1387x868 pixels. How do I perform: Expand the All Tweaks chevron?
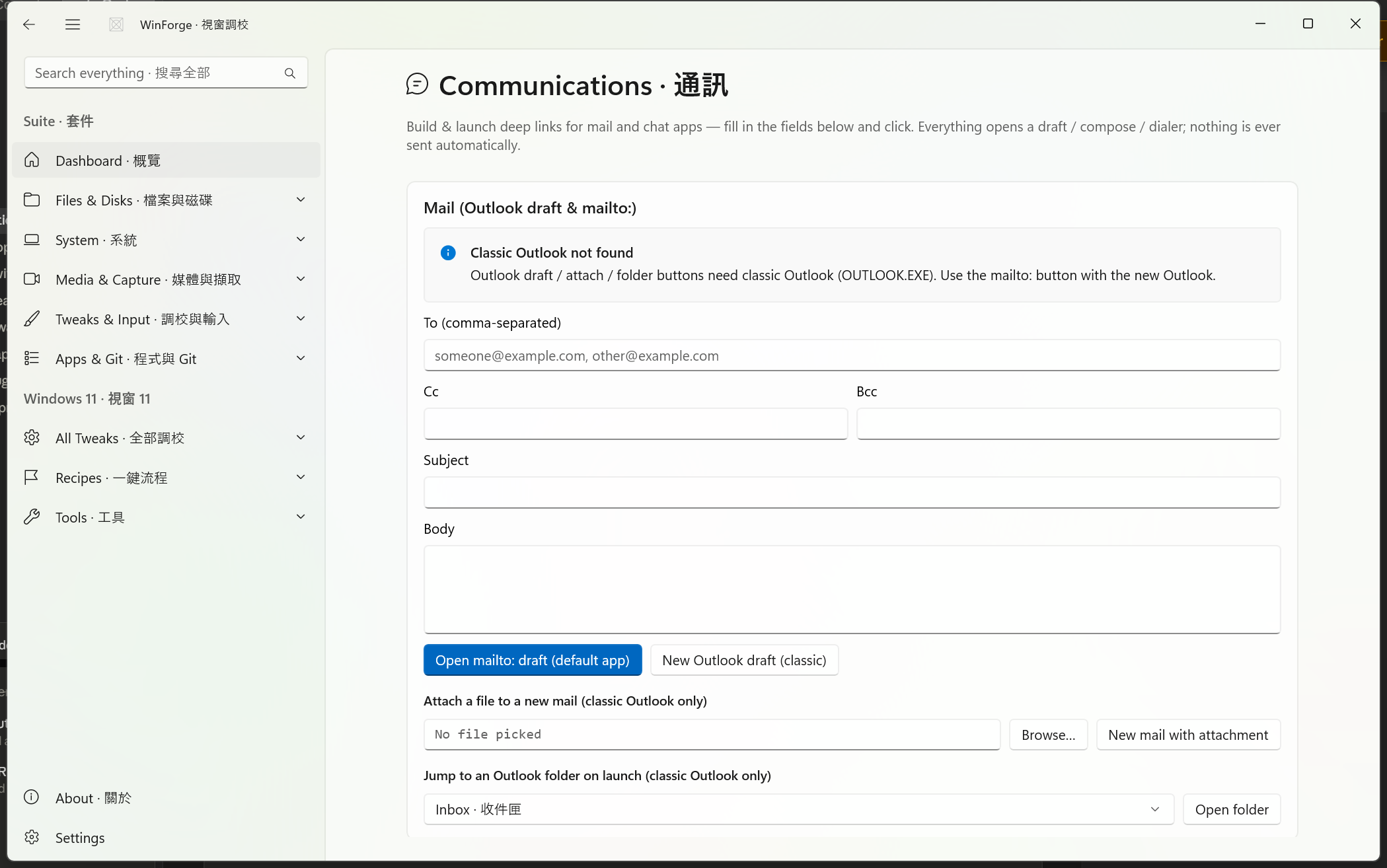301,437
